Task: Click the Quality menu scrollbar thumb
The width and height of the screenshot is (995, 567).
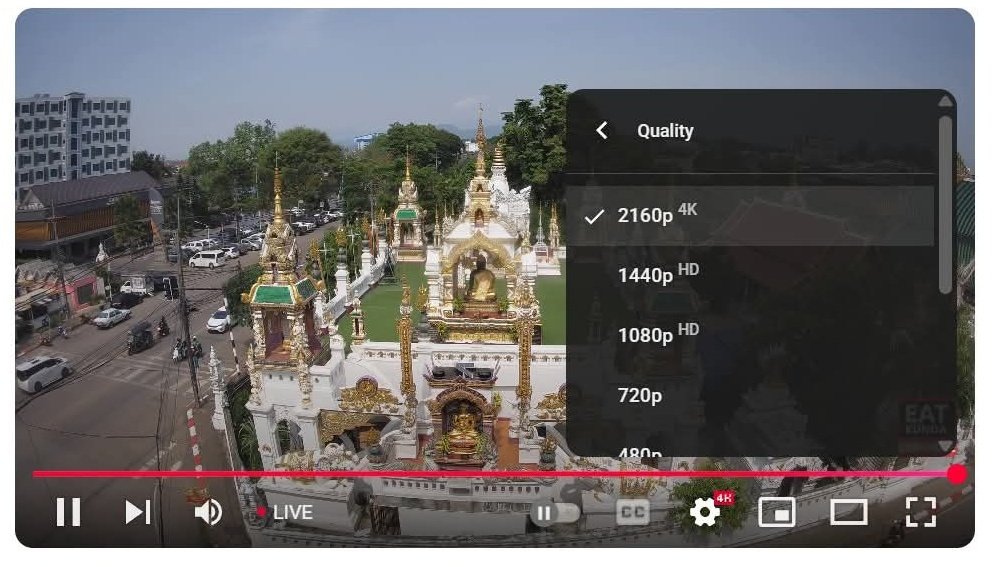Action: pos(946,204)
